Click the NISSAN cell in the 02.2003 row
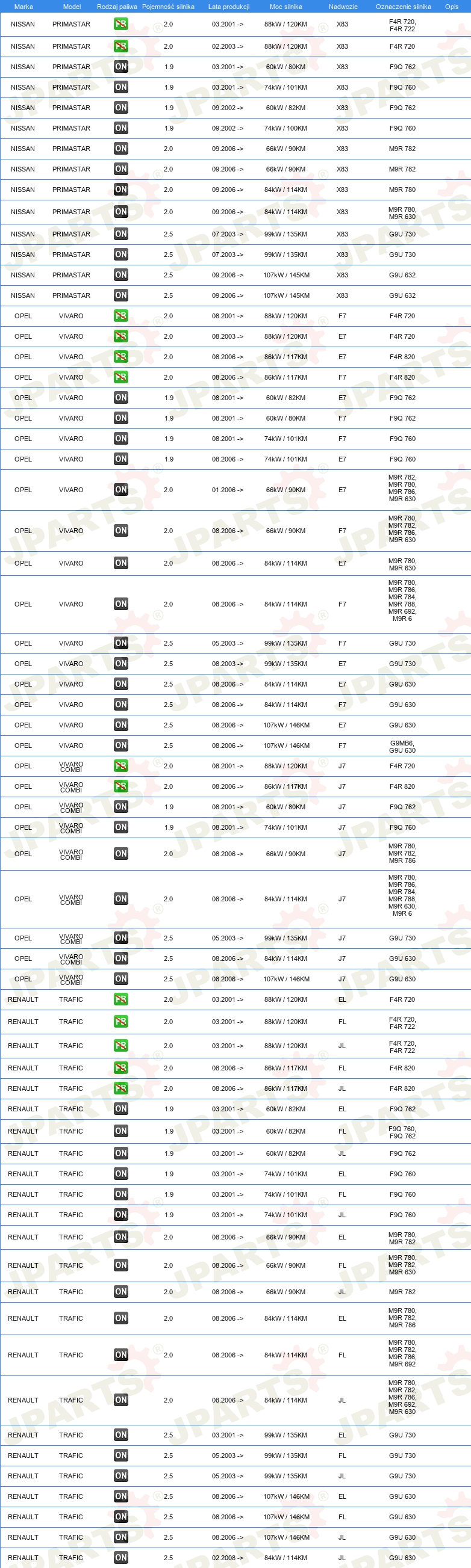The height and width of the screenshot is (1568, 471). tap(22, 46)
